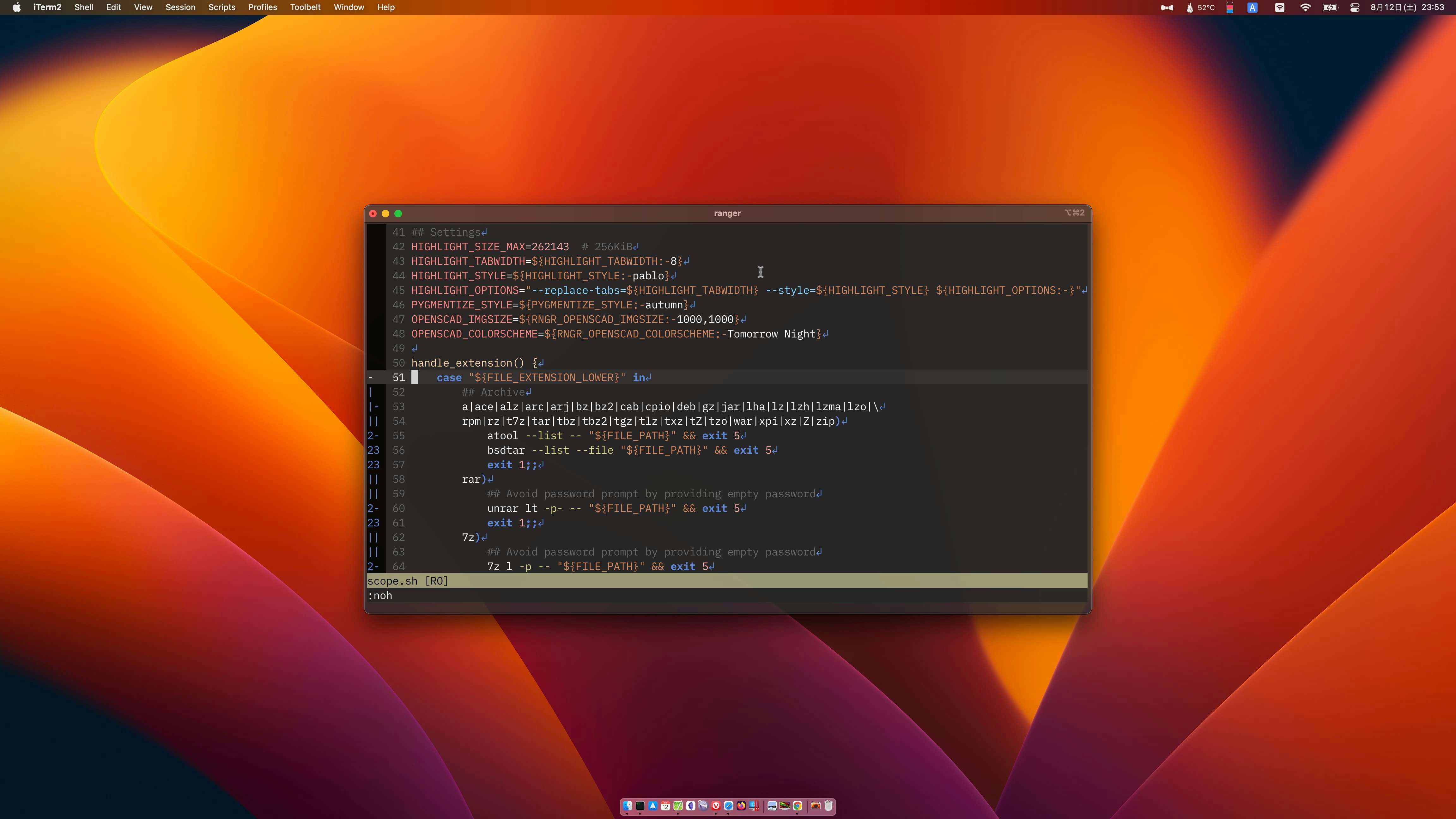
Task: Open the Profiles menu
Action: pyautogui.click(x=262, y=7)
